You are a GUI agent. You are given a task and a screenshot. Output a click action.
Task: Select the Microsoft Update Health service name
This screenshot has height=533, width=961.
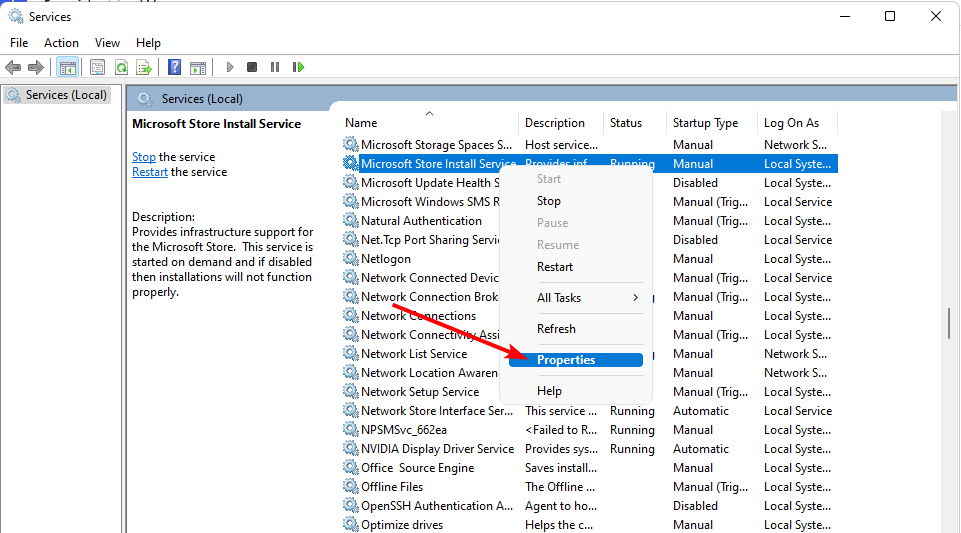coord(430,183)
